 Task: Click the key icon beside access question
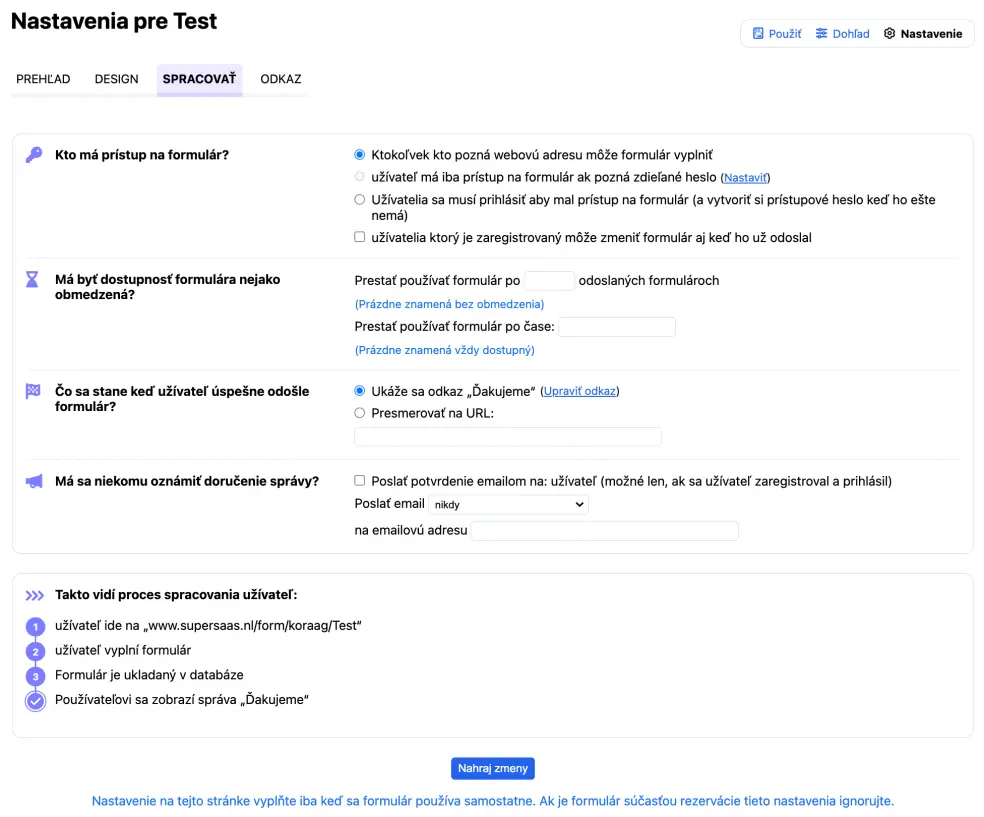pos(34,155)
